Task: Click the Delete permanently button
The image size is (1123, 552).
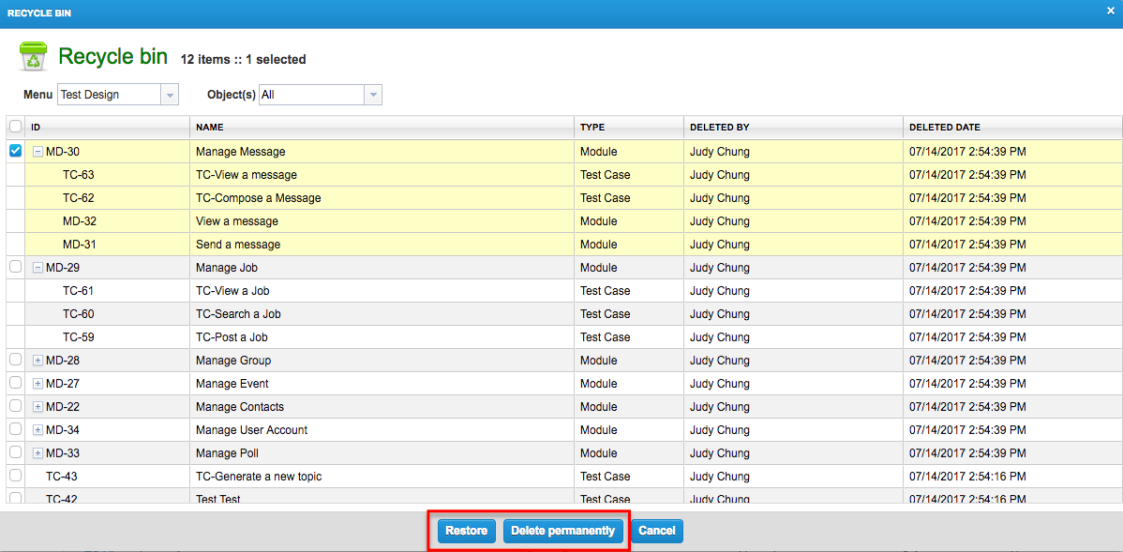Action: tap(563, 531)
